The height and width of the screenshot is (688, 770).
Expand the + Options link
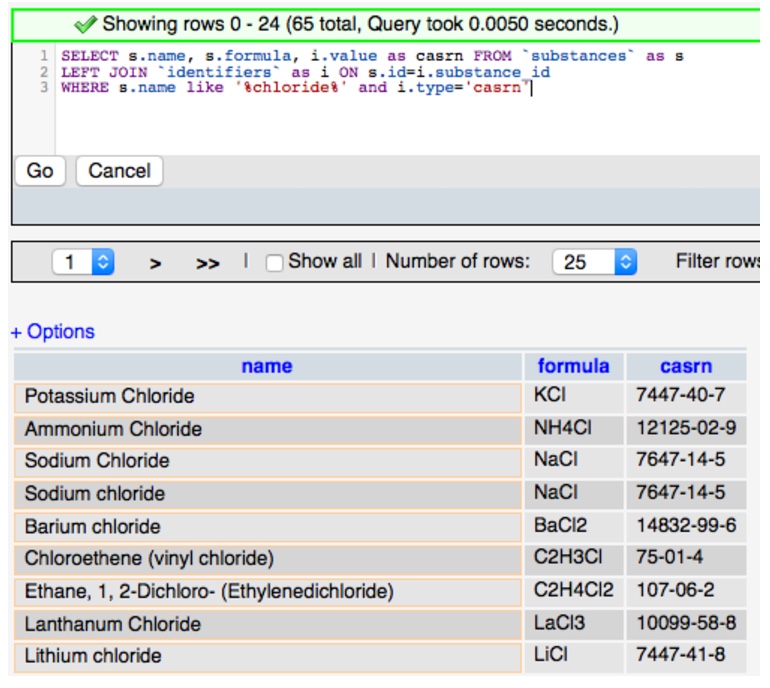pyautogui.click(x=53, y=332)
